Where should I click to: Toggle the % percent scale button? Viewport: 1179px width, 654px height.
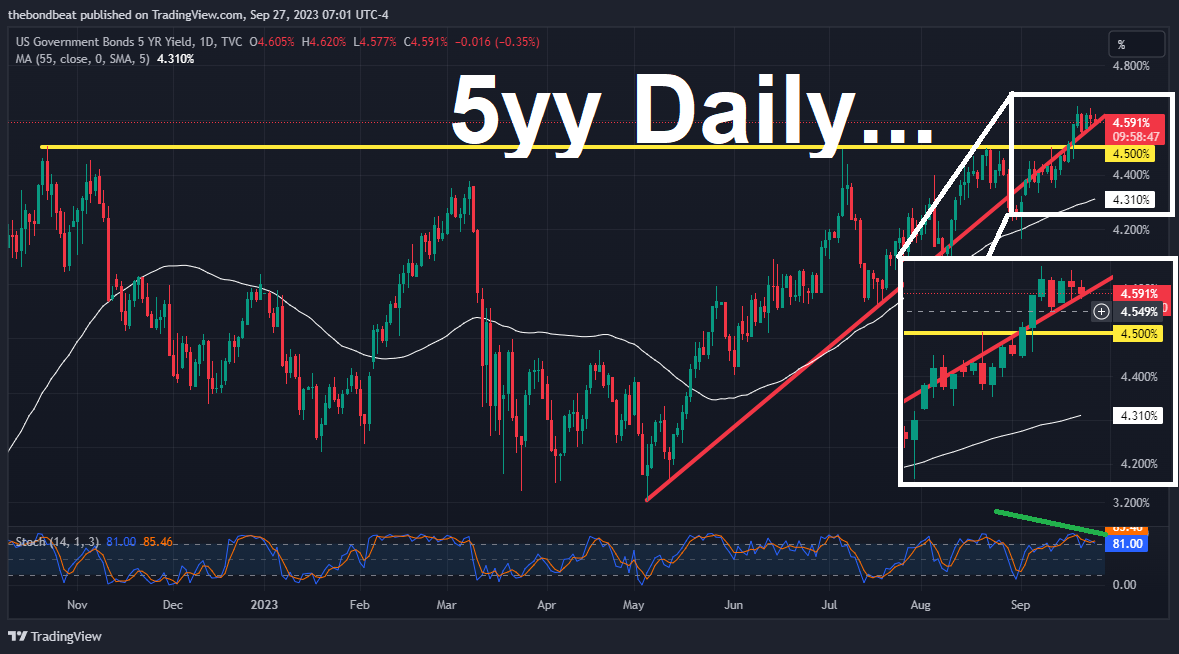point(1136,45)
